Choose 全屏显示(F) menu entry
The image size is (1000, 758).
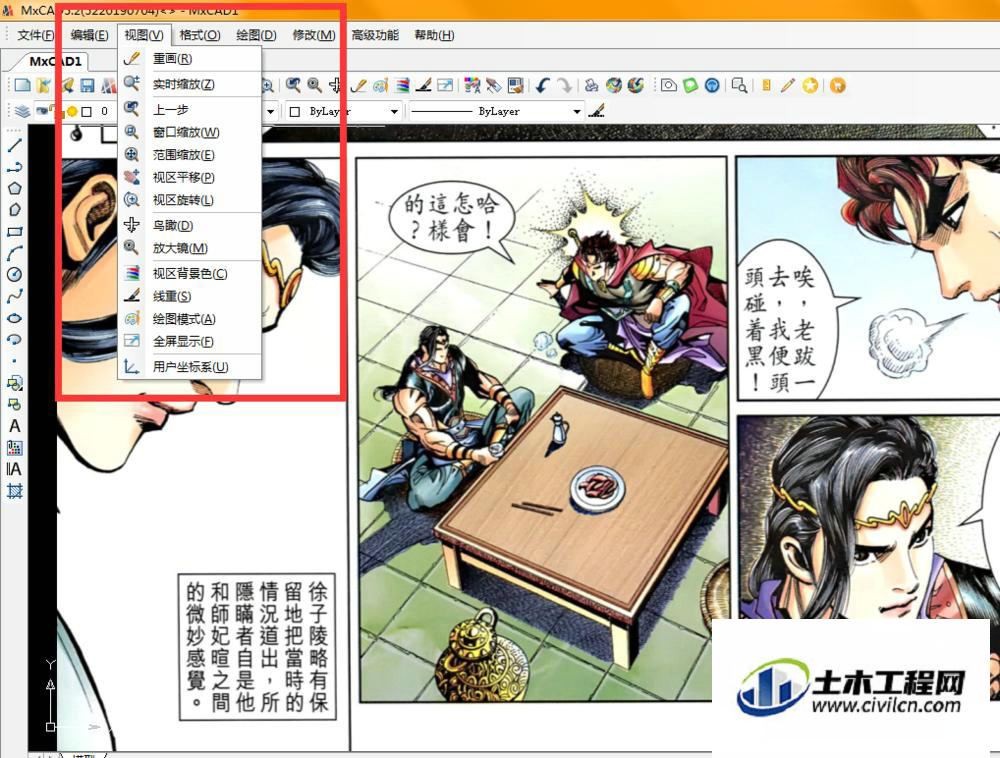[190, 341]
